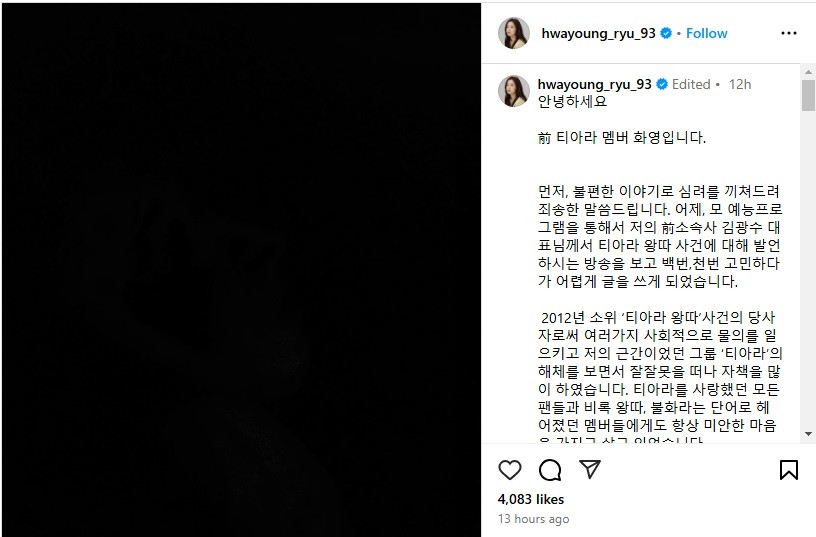The height and width of the screenshot is (537, 816).
Task: Click hwayoung_ryu_93 username above caption
Action: (x=594, y=84)
